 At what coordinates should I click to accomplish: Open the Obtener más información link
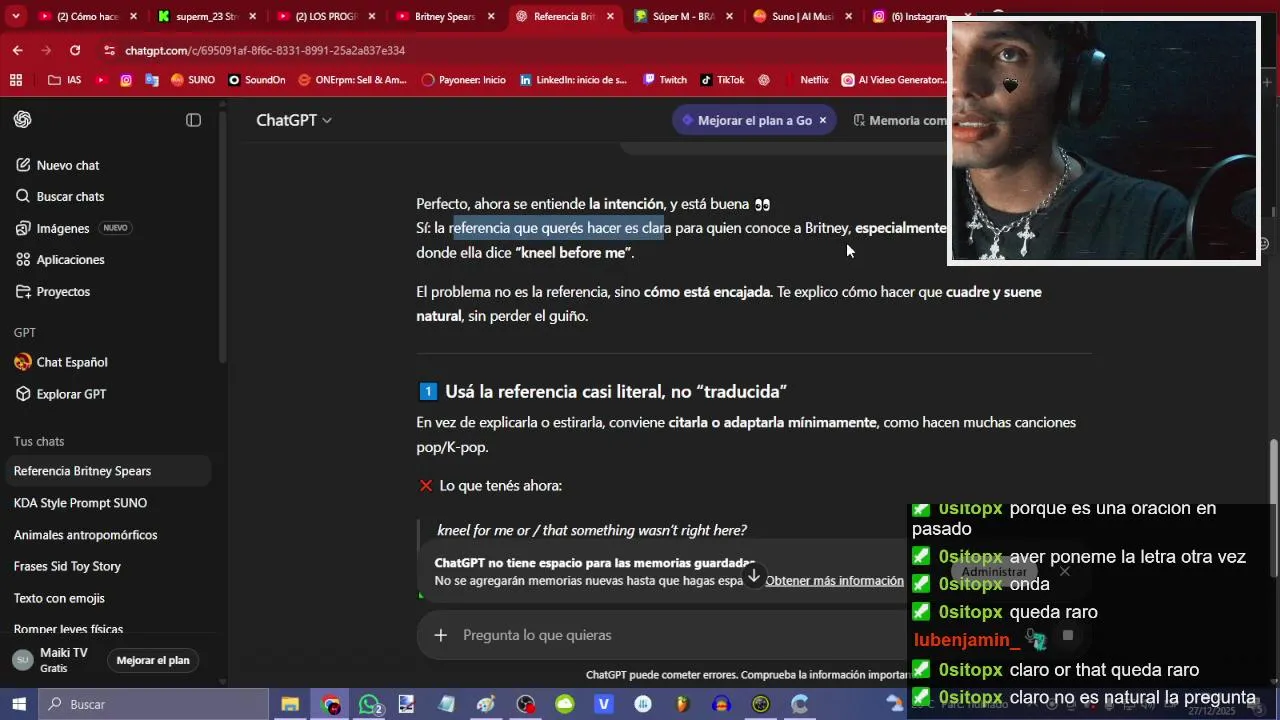(x=834, y=581)
